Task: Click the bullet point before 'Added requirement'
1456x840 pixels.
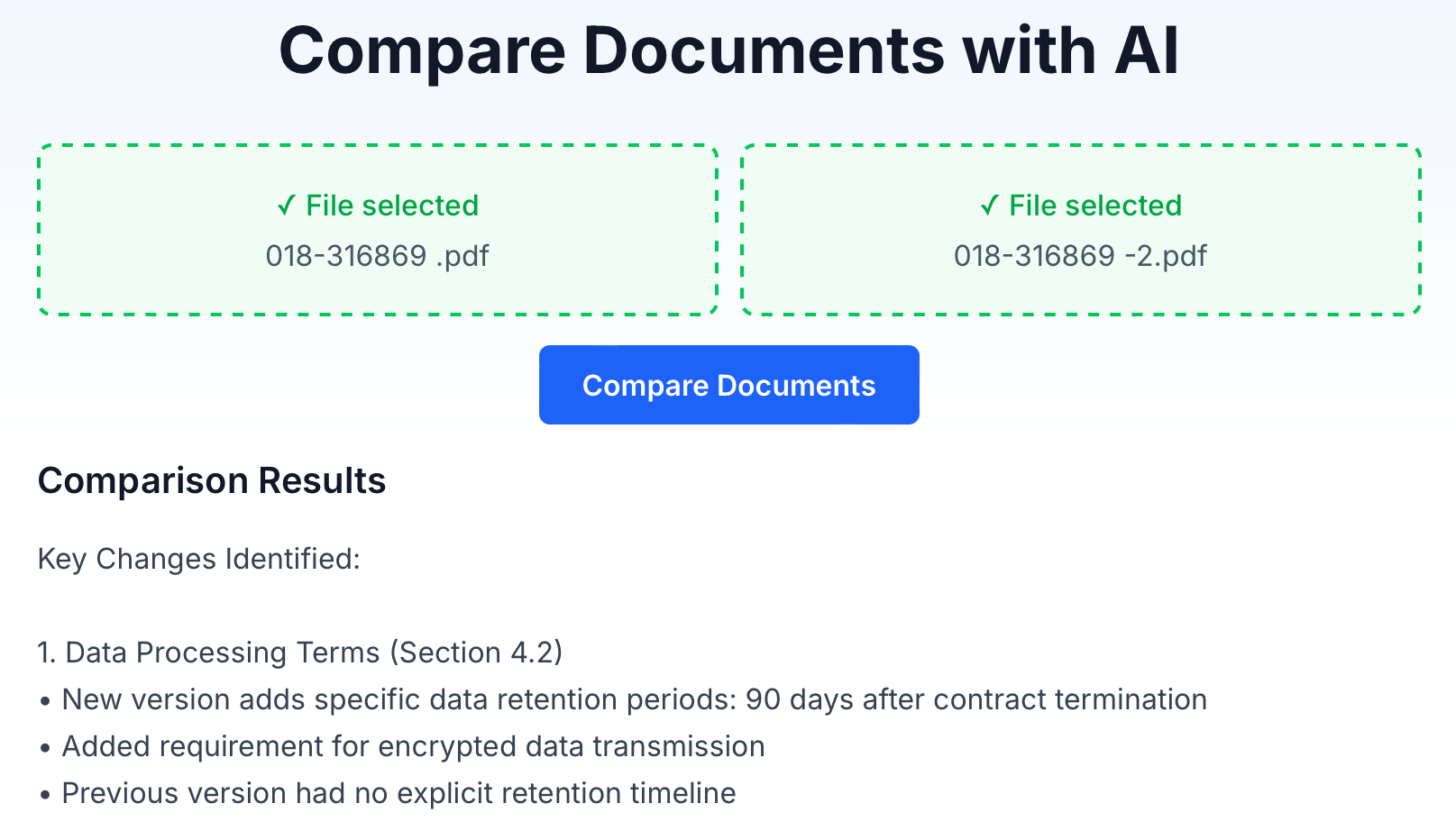Action: (45, 748)
